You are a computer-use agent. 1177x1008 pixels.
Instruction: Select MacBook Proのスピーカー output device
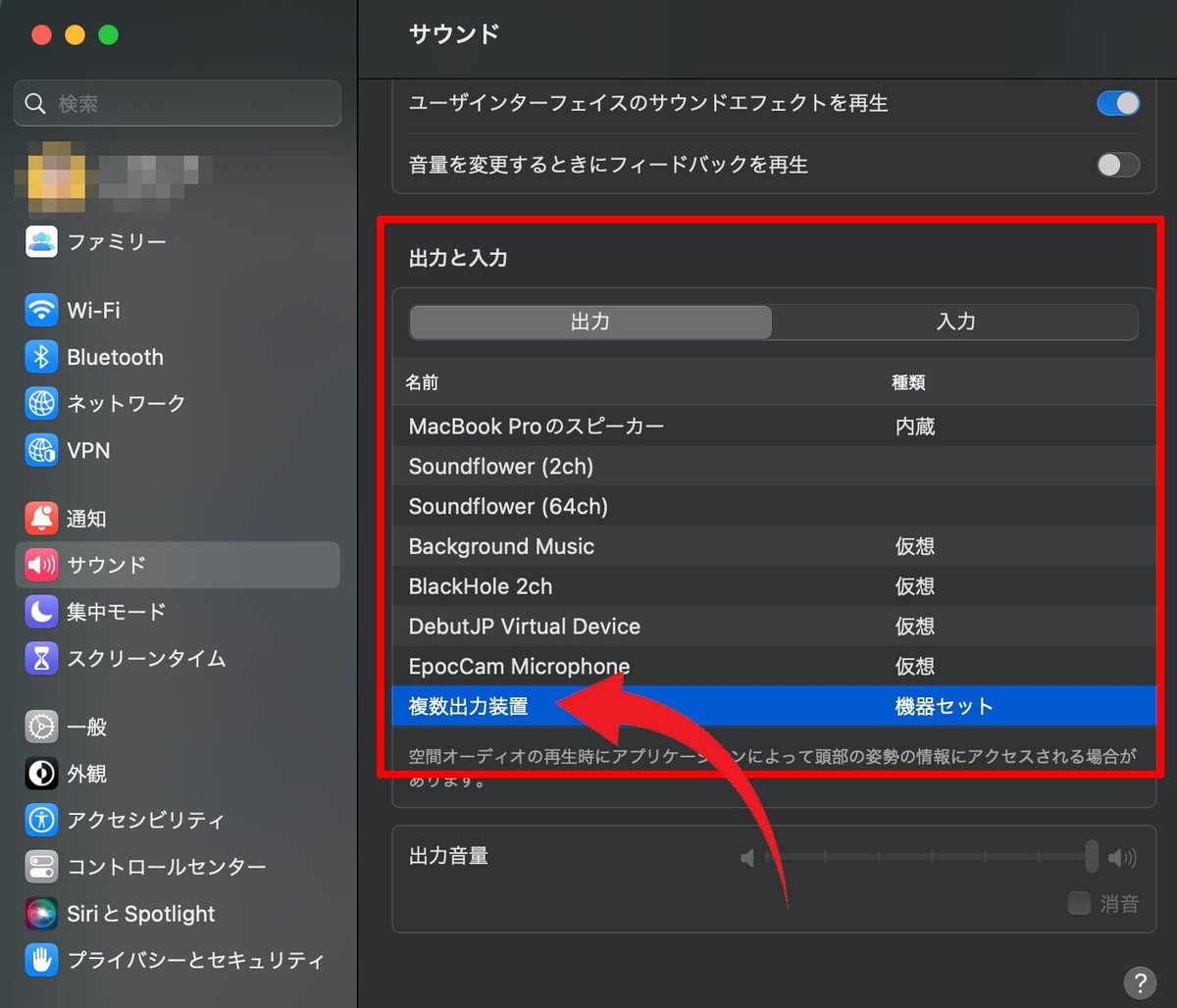click(x=774, y=427)
